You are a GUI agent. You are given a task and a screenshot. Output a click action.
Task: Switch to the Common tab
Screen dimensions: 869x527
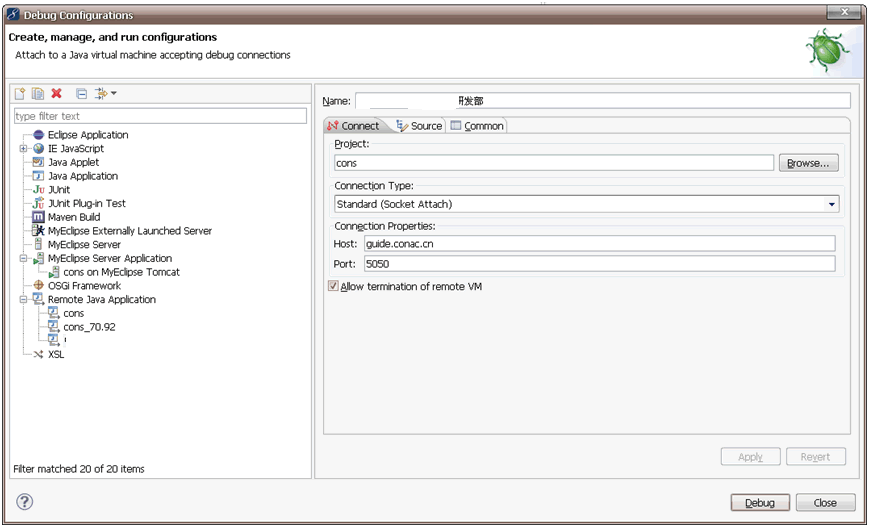point(477,126)
